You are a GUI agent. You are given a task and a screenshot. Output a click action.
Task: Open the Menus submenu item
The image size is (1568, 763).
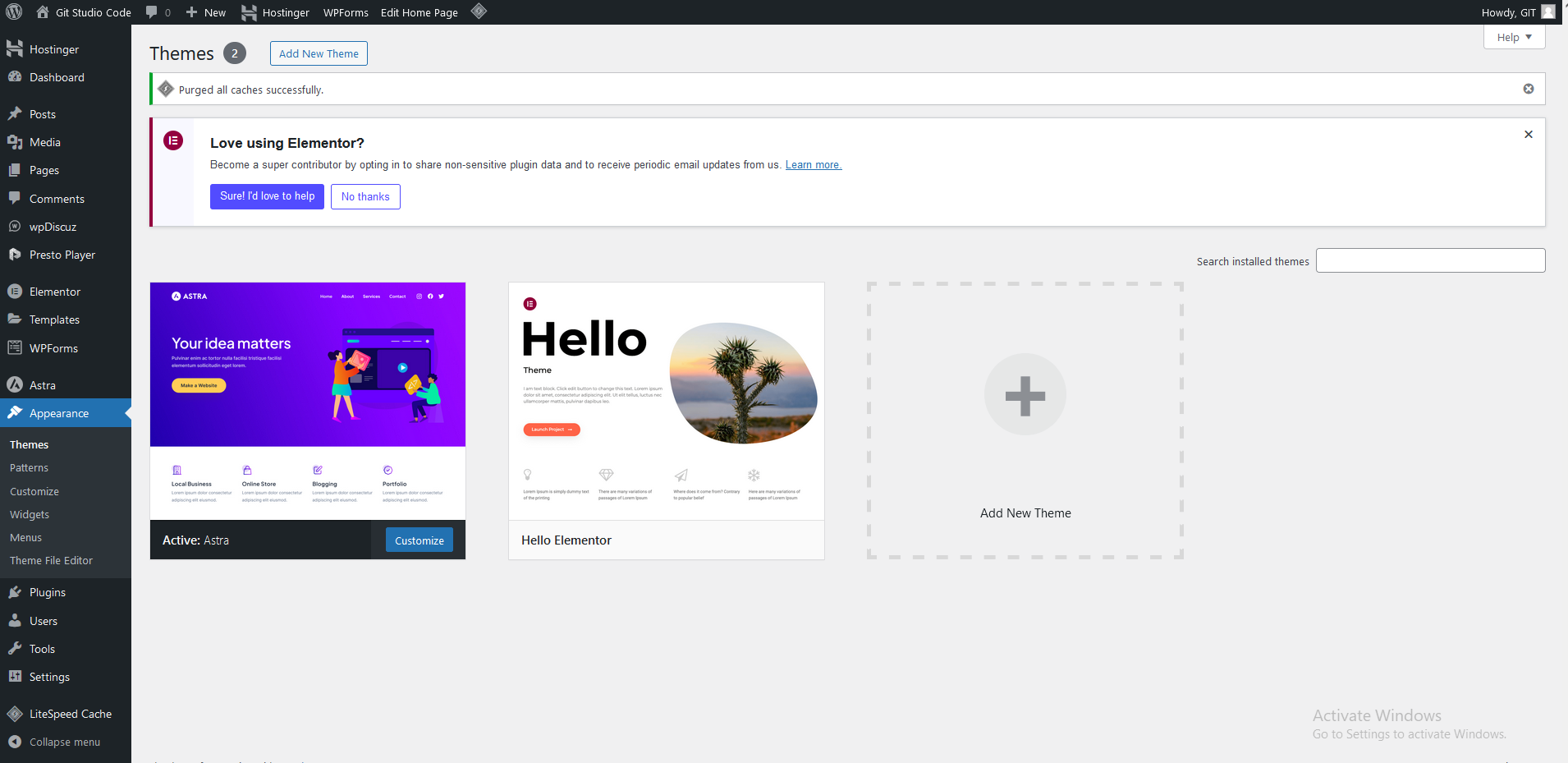pos(26,537)
